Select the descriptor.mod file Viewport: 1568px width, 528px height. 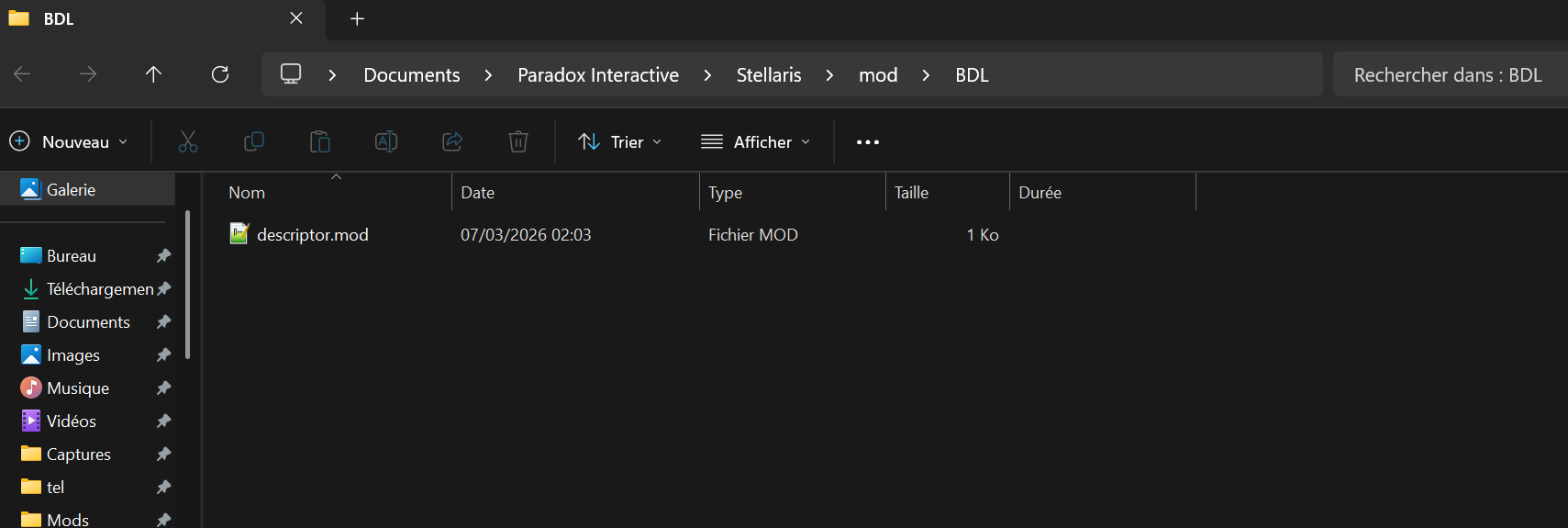(313, 235)
